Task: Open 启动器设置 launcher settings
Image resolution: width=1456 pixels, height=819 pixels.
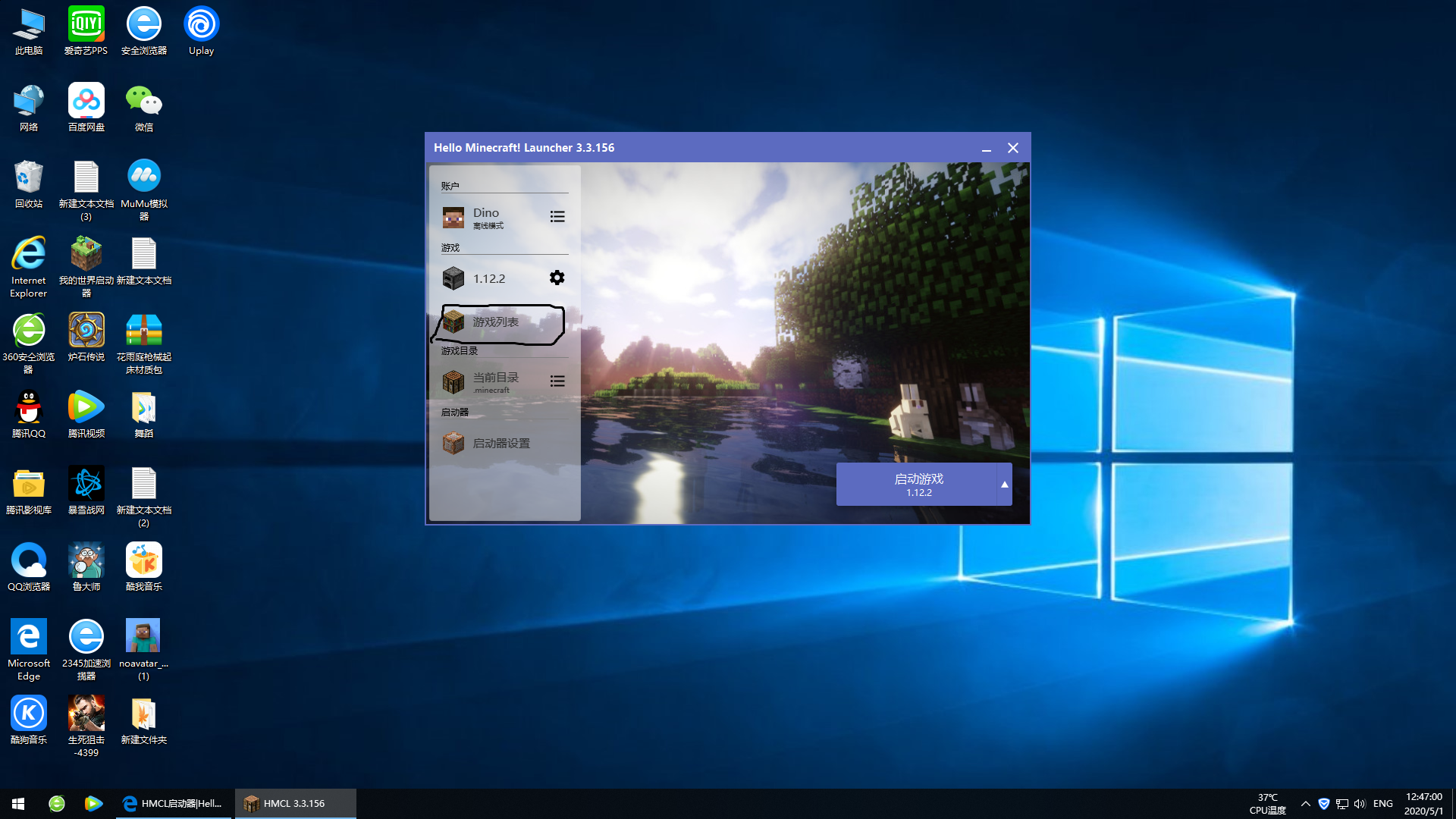Action: coord(504,443)
